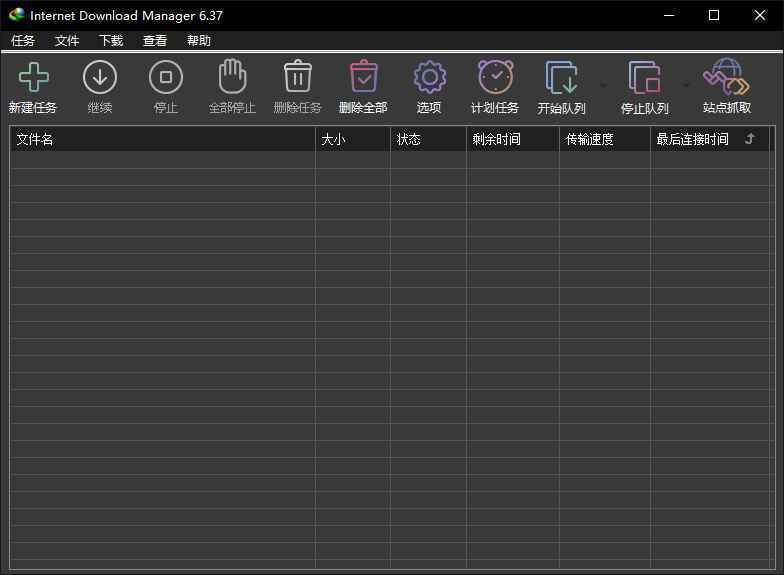
Task: Click the 删除任务 trash icon
Action: [x=298, y=76]
